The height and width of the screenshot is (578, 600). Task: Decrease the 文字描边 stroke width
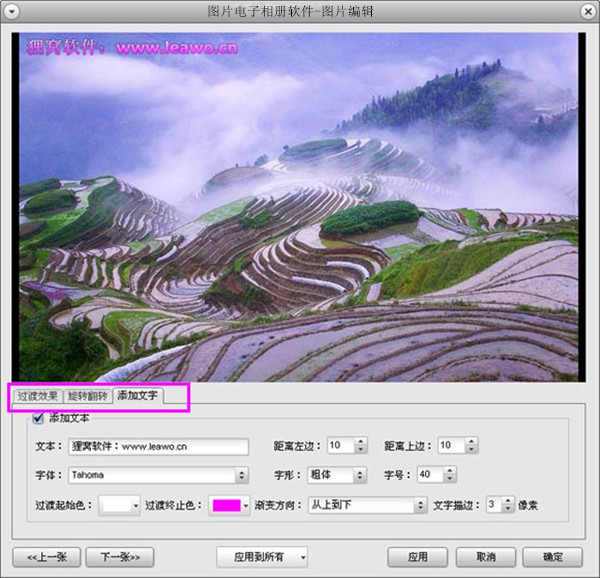[x=508, y=509]
